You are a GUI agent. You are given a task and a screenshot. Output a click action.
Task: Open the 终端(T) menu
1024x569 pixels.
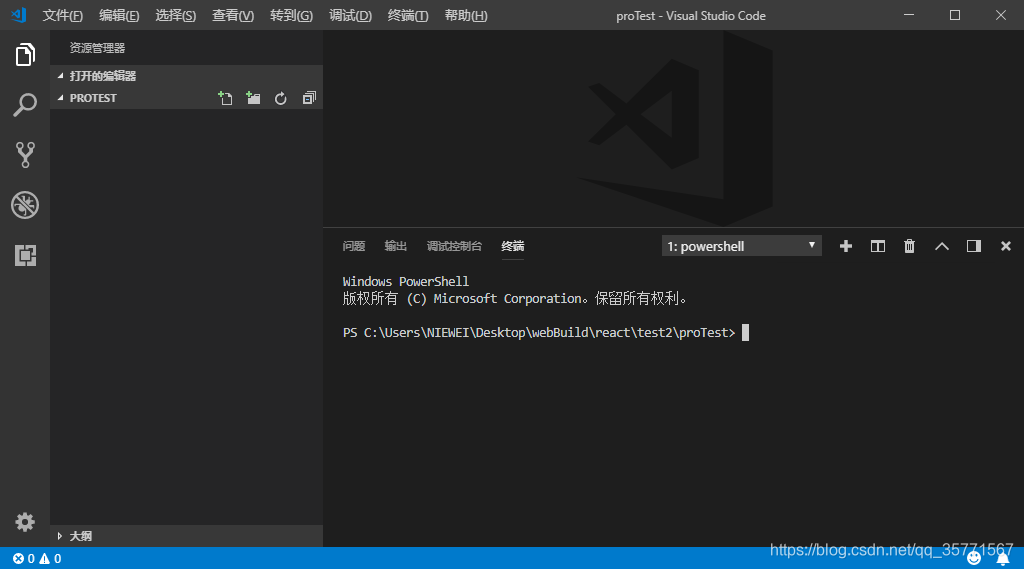click(408, 16)
